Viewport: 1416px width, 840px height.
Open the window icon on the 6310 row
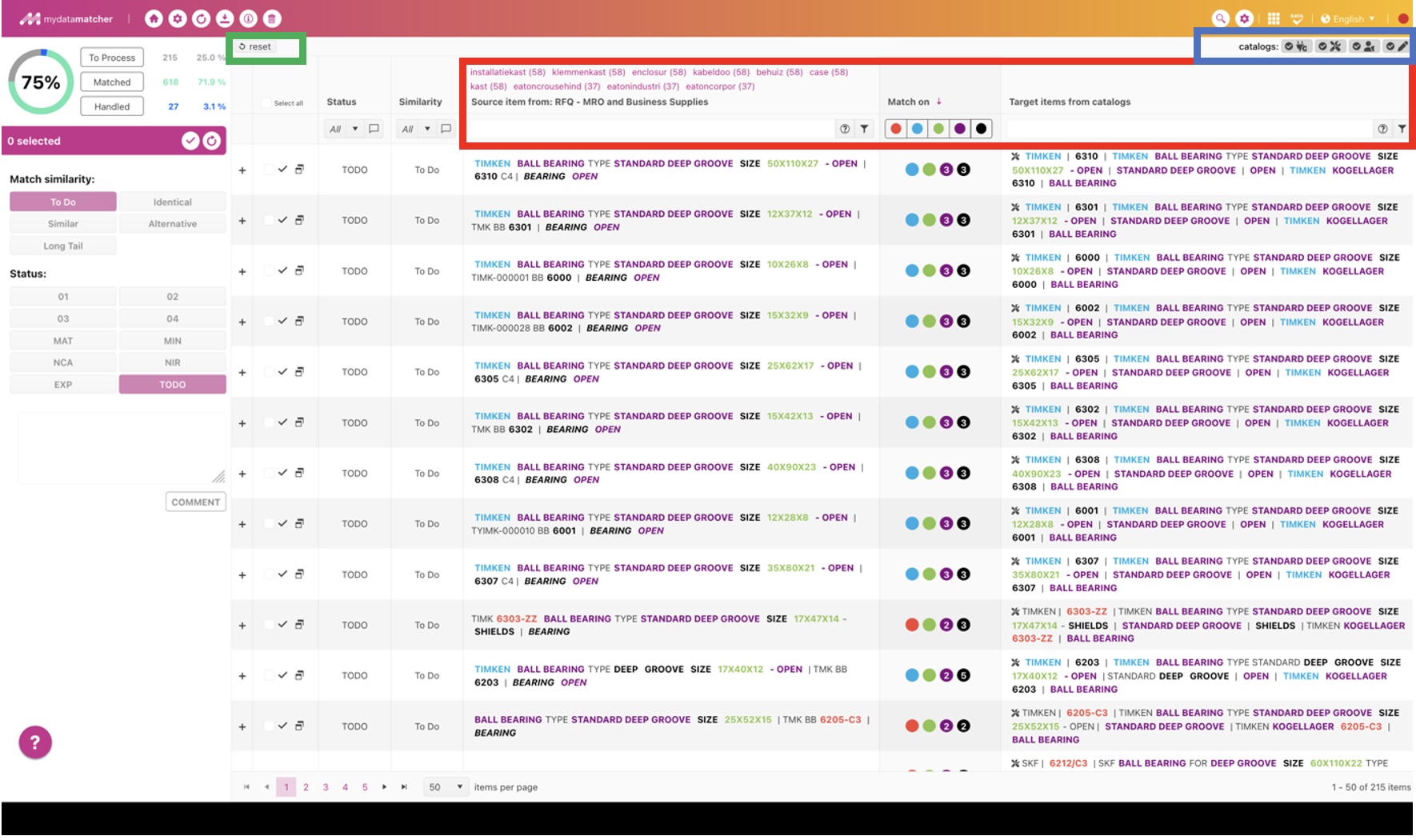(299, 170)
